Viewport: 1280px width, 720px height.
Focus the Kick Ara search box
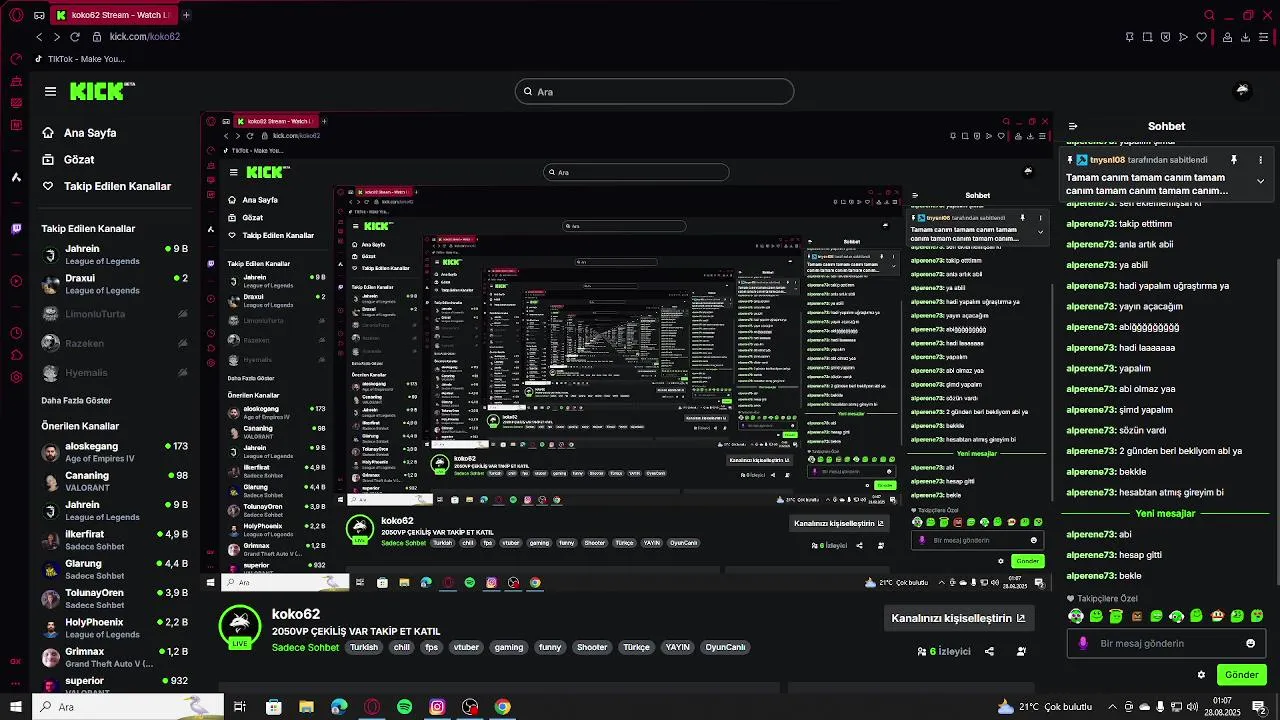654,91
